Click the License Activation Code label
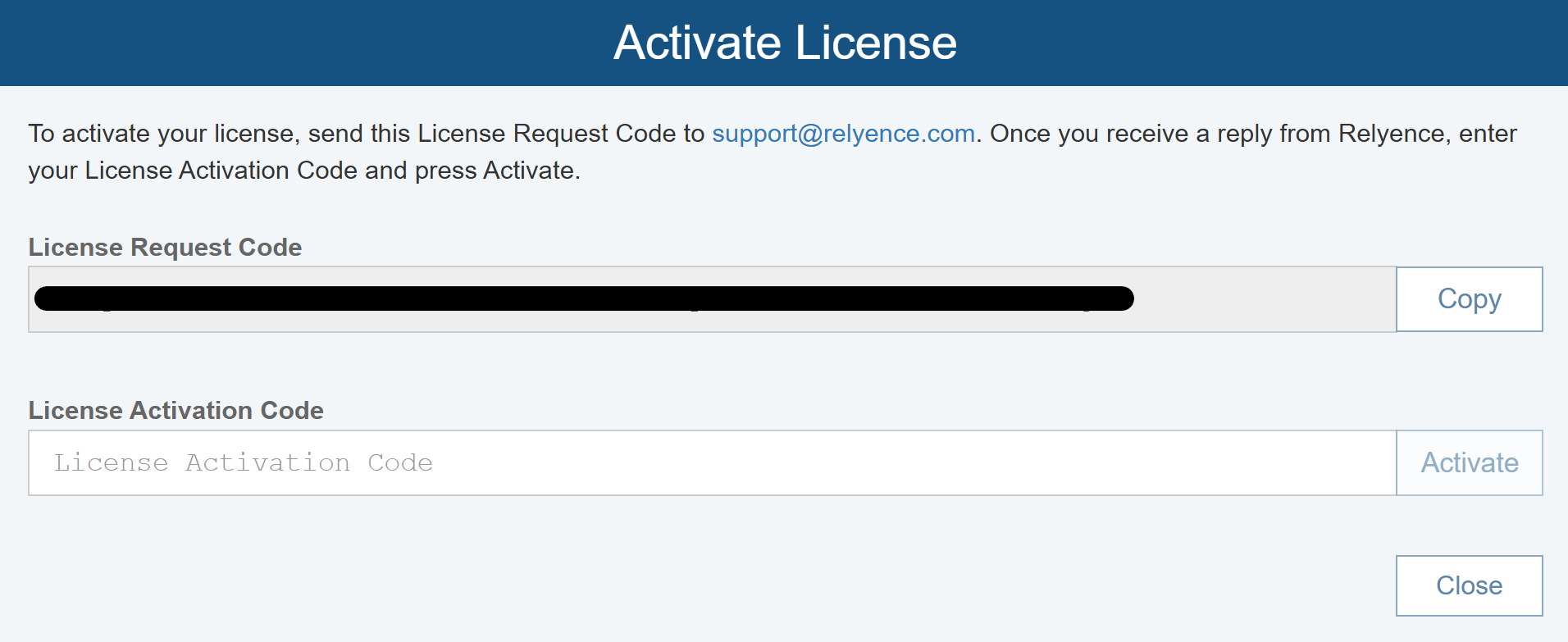The width and height of the screenshot is (1568, 642). click(x=175, y=410)
